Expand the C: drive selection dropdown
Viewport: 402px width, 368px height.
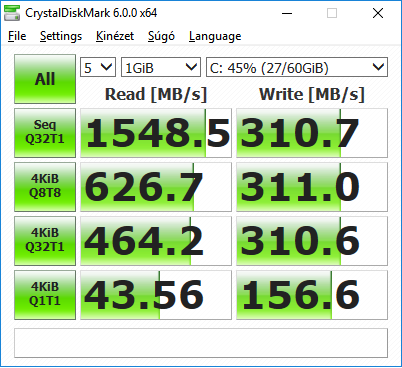coord(297,67)
